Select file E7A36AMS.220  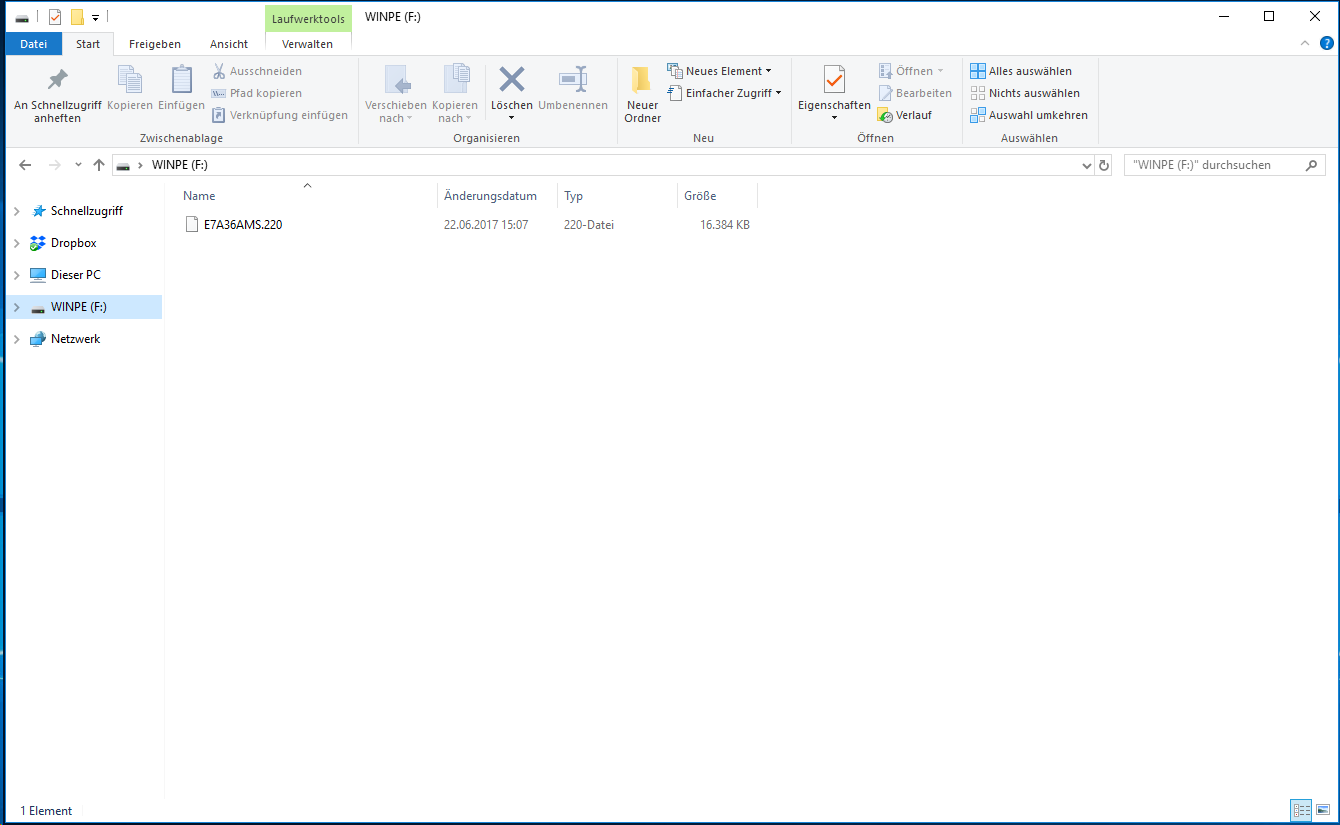243,225
